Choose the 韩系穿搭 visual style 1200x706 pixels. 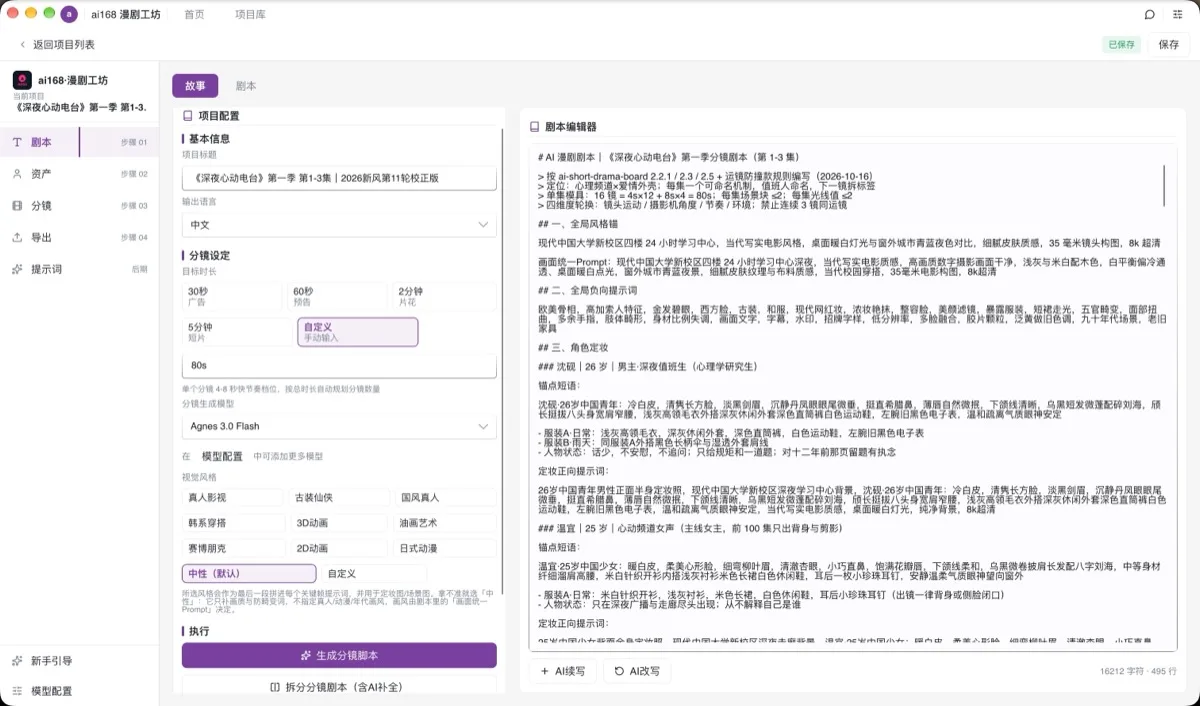click(x=232, y=522)
